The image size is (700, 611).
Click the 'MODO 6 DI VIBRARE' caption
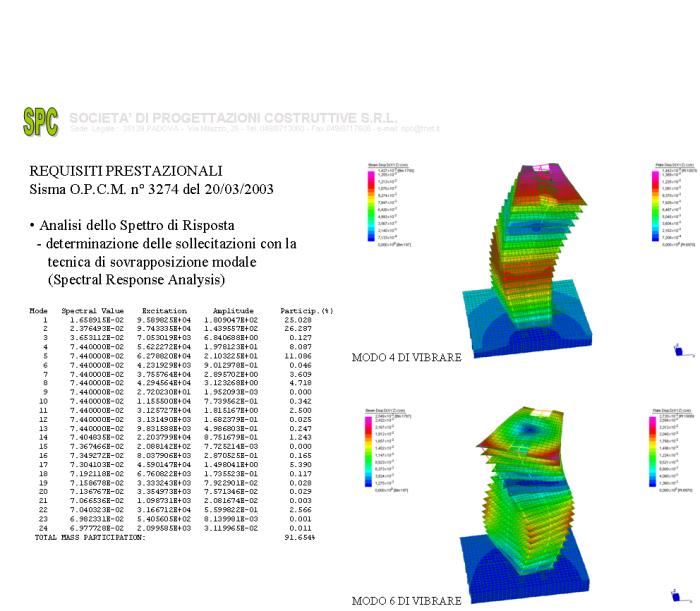click(407, 601)
